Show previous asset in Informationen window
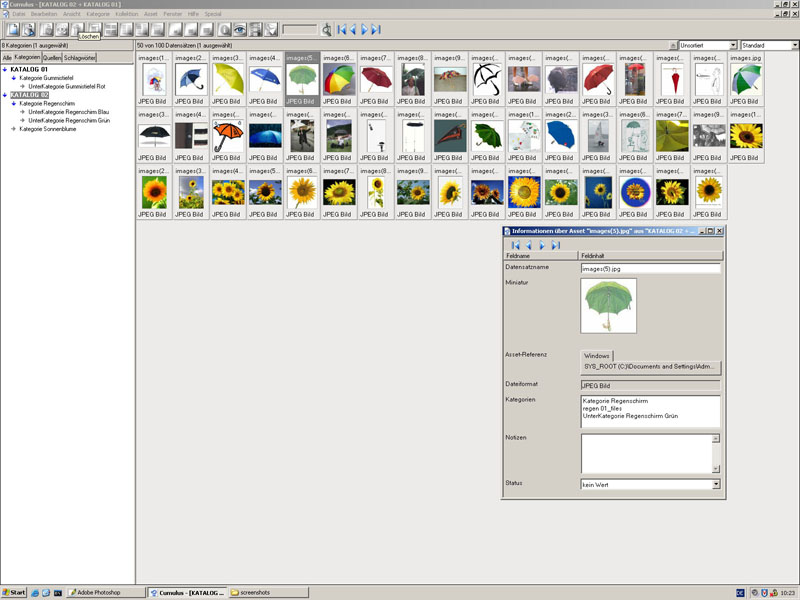The height and width of the screenshot is (600, 800). click(x=529, y=245)
